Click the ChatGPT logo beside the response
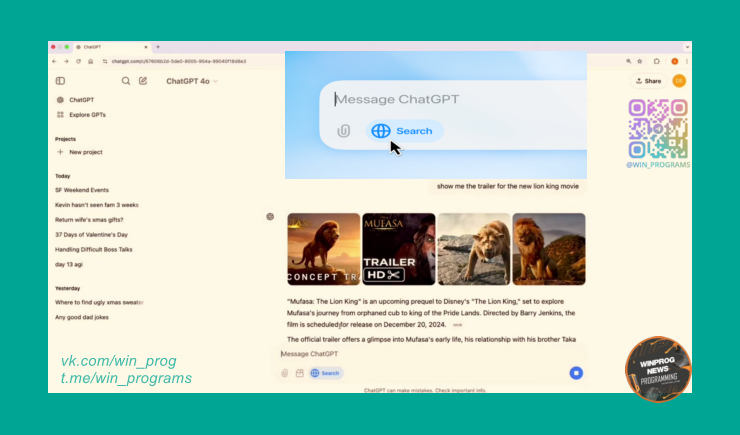The width and height of the screenshot is (740, 435). coord(270,217)
